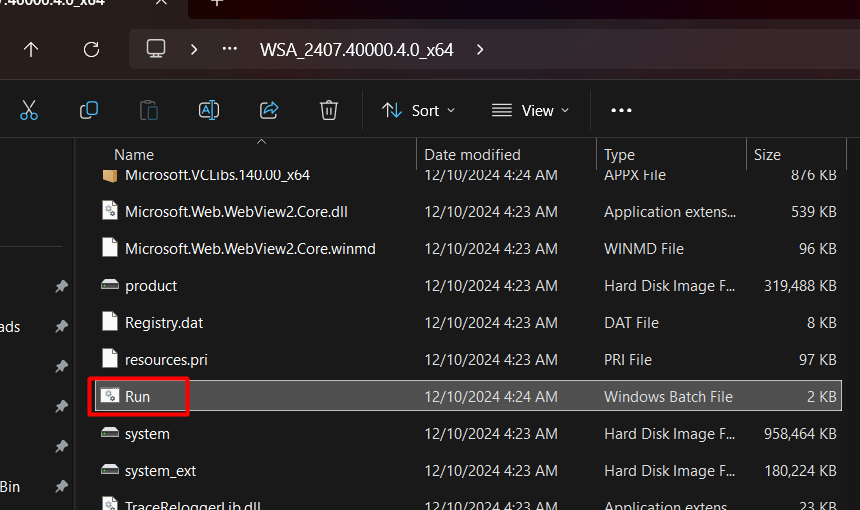Screen dimensions: 860x510
Task: Click the 958,464 KB size cell
Action: (800, 434)
